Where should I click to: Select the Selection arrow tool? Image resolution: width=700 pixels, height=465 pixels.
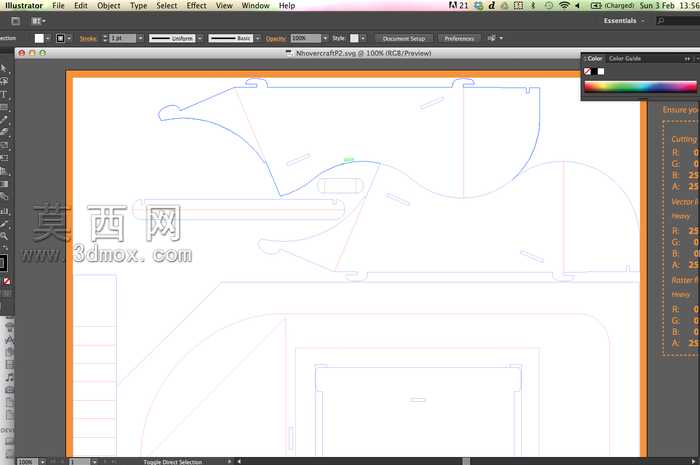pyautogui.click(x=4, y=68)
